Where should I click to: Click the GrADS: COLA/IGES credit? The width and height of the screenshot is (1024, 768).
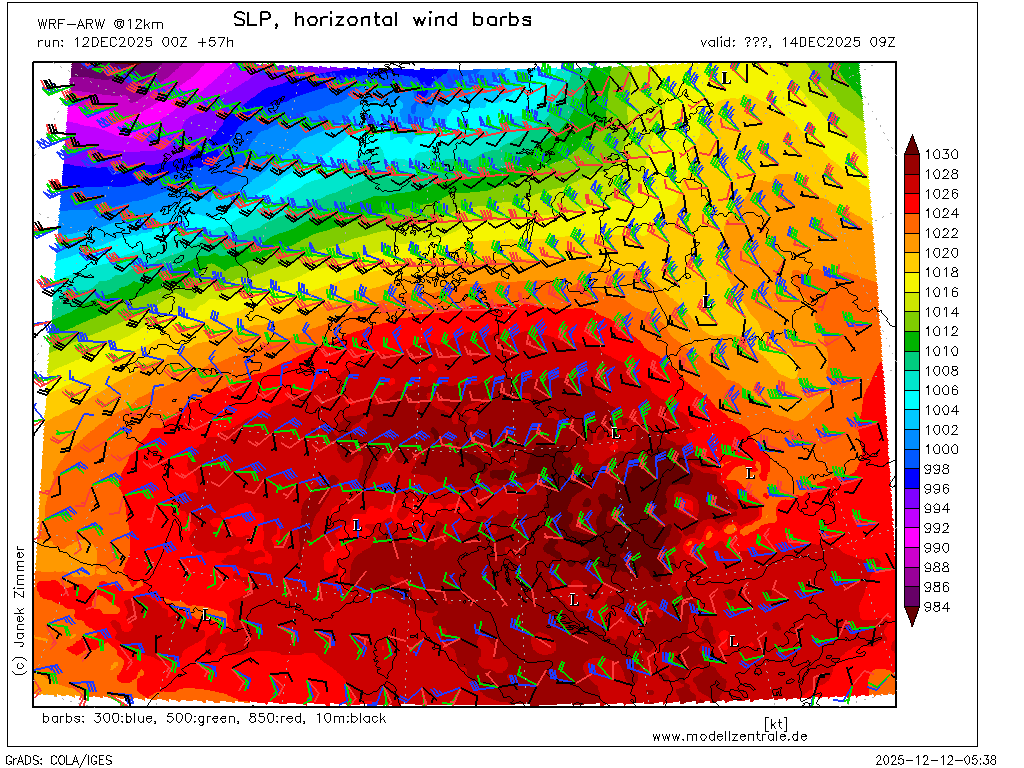point(59,760)
